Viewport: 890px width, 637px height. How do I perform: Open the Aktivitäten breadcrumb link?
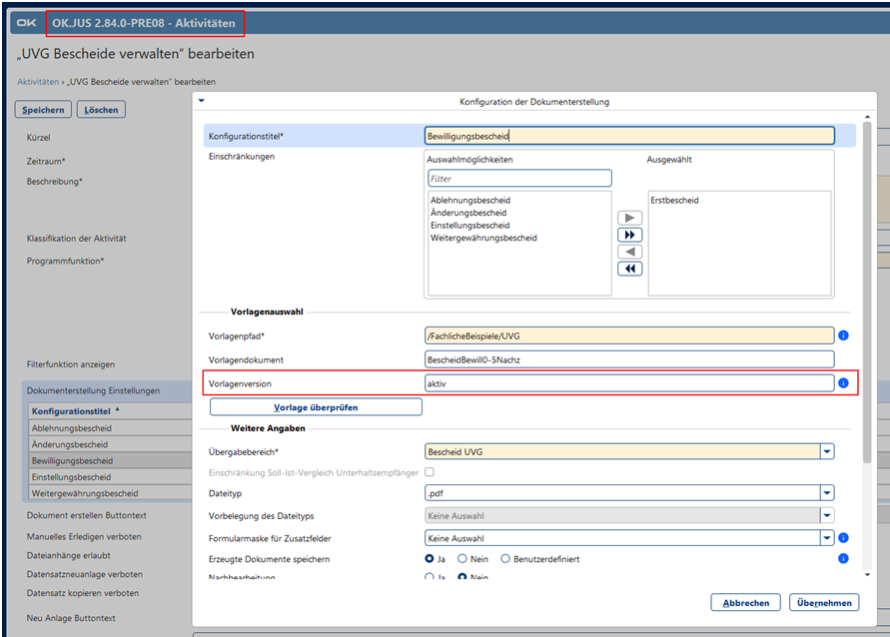(38, 82)
